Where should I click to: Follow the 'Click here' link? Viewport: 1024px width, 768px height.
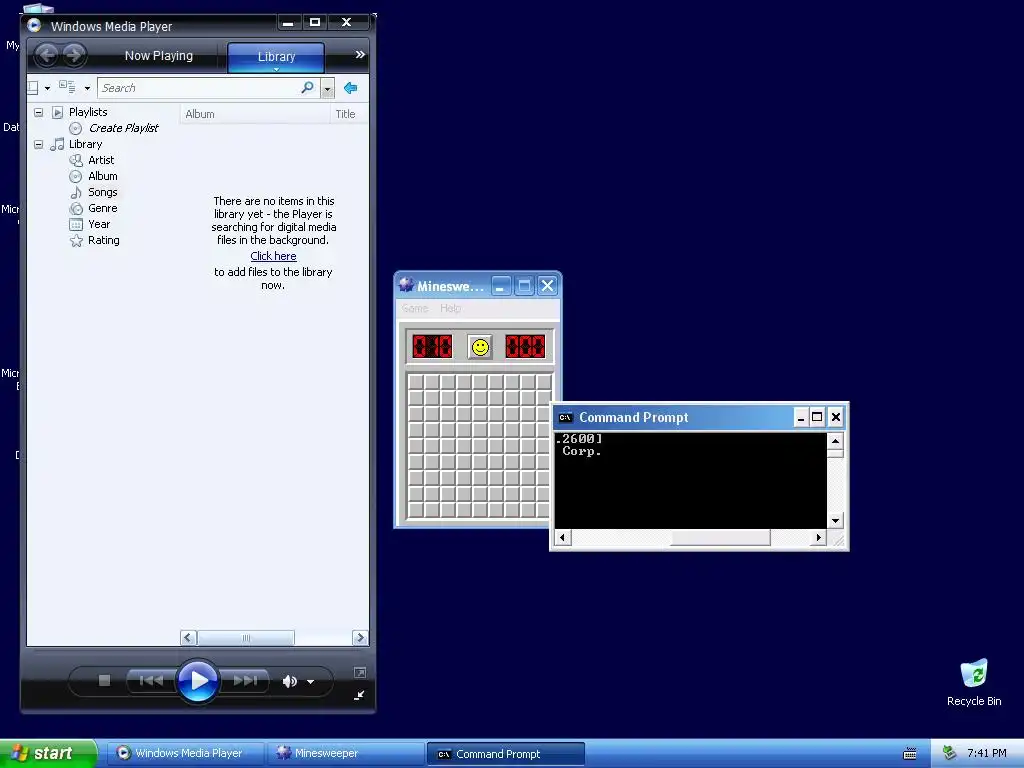273,256
